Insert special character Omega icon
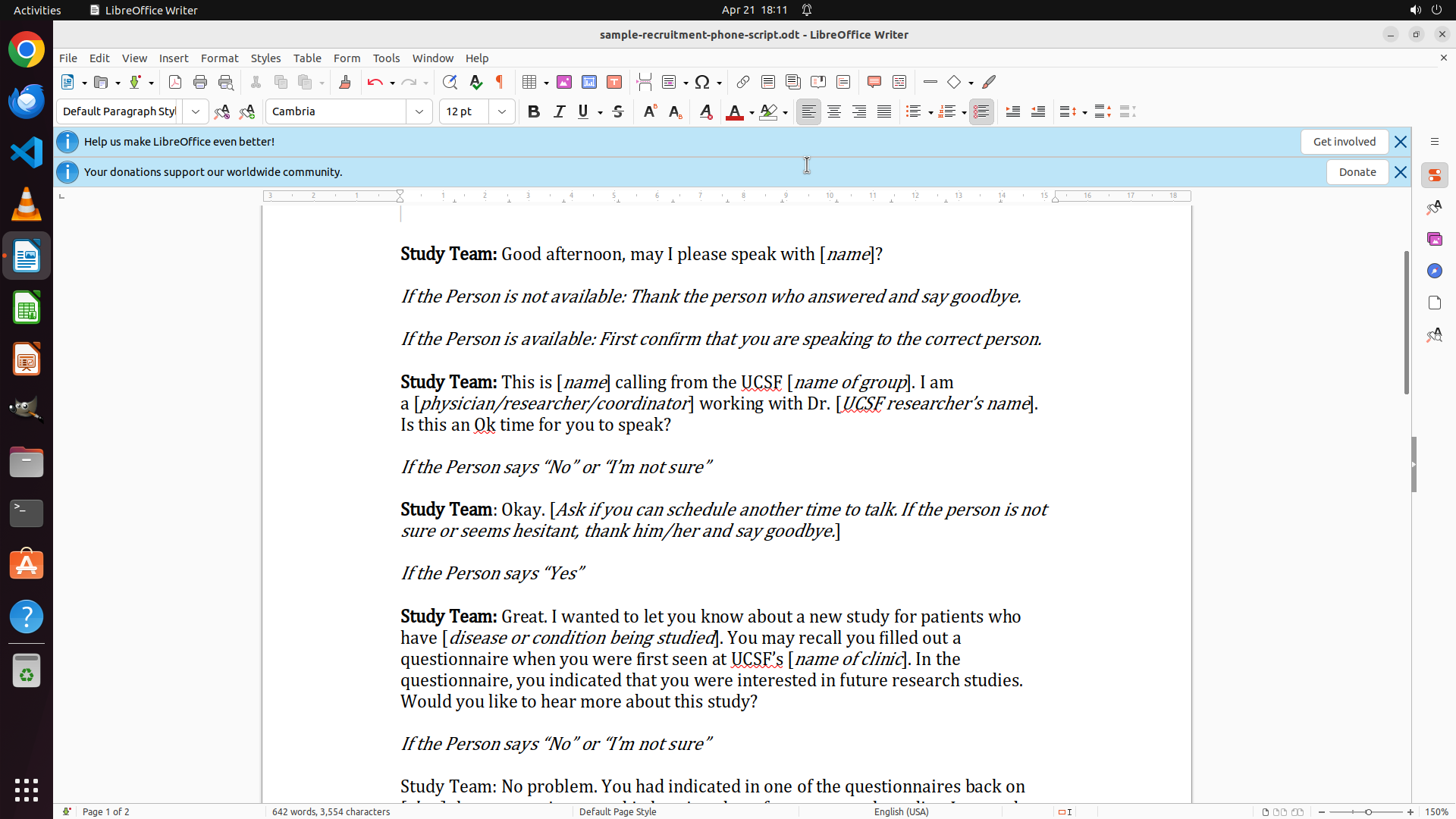1456x819 pixels. [x=702, y=82]
